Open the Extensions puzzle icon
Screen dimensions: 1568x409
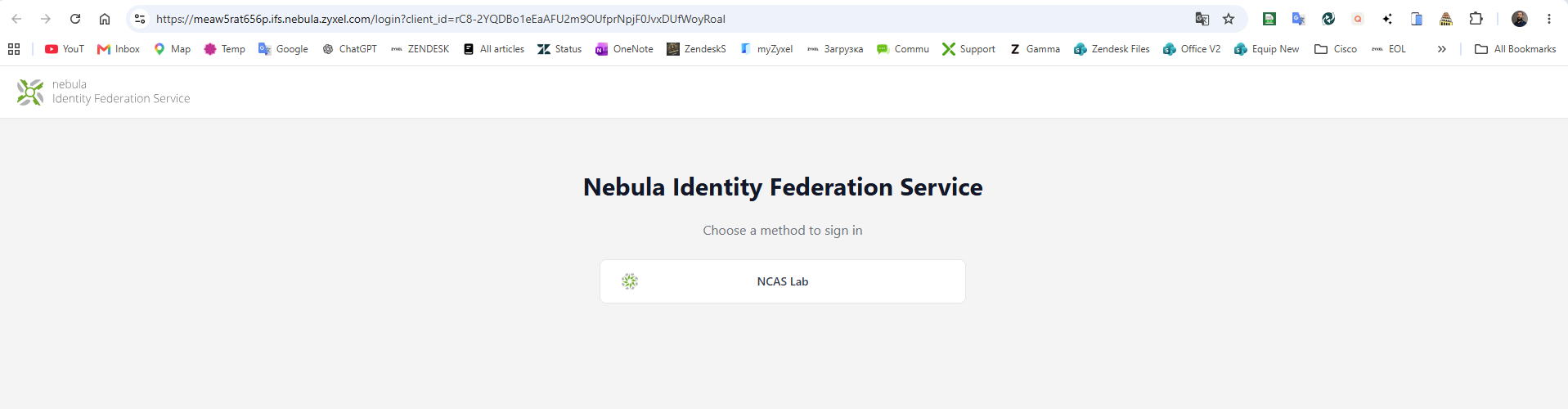pos(1476,19)
